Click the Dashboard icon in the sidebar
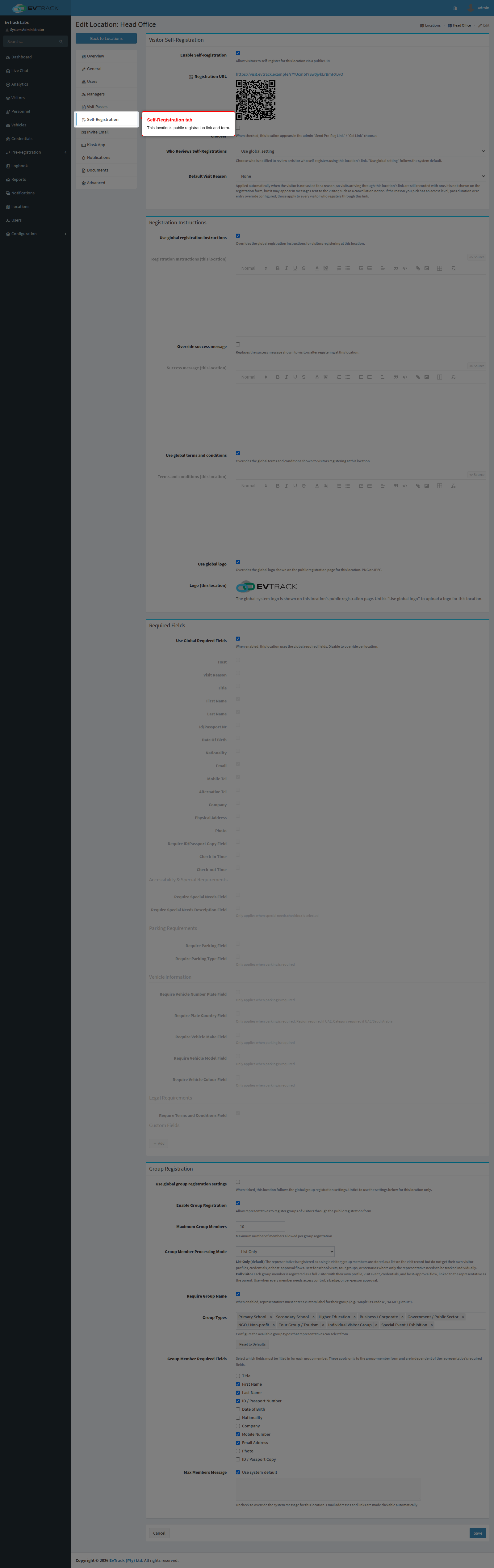This screenshot has height=1568, width=494. coord(8,57)
